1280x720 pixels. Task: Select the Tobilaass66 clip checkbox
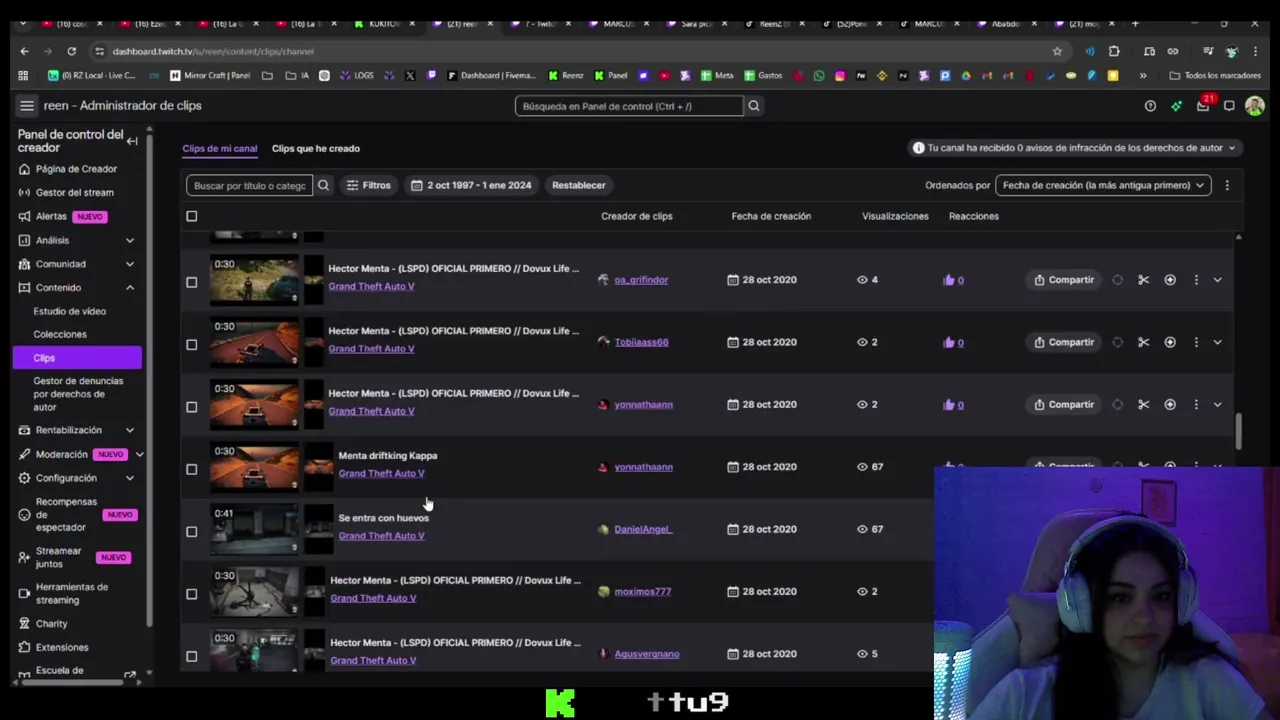192,344
